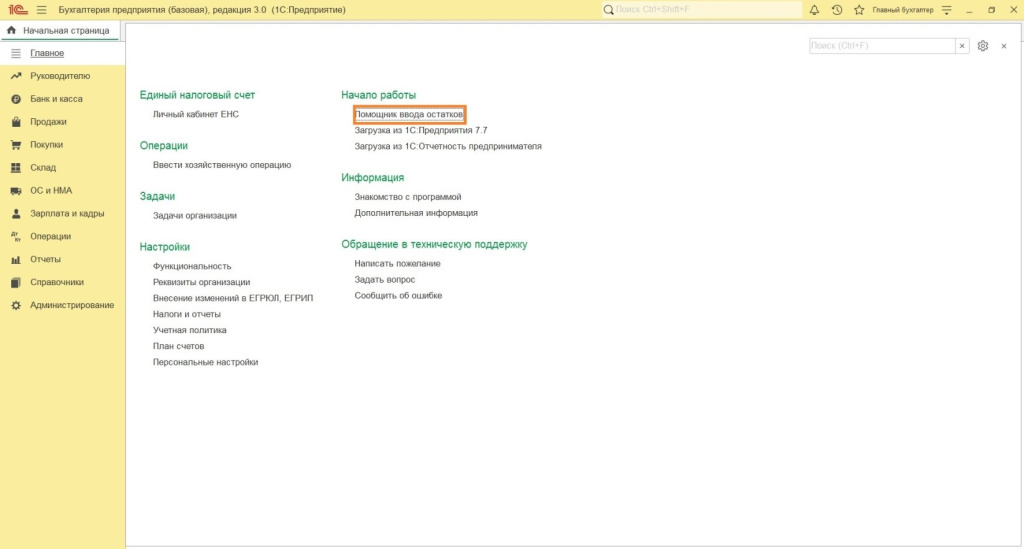Open the Главное menu section
The width and height of the screenshot is (1024, 549).
47,53
